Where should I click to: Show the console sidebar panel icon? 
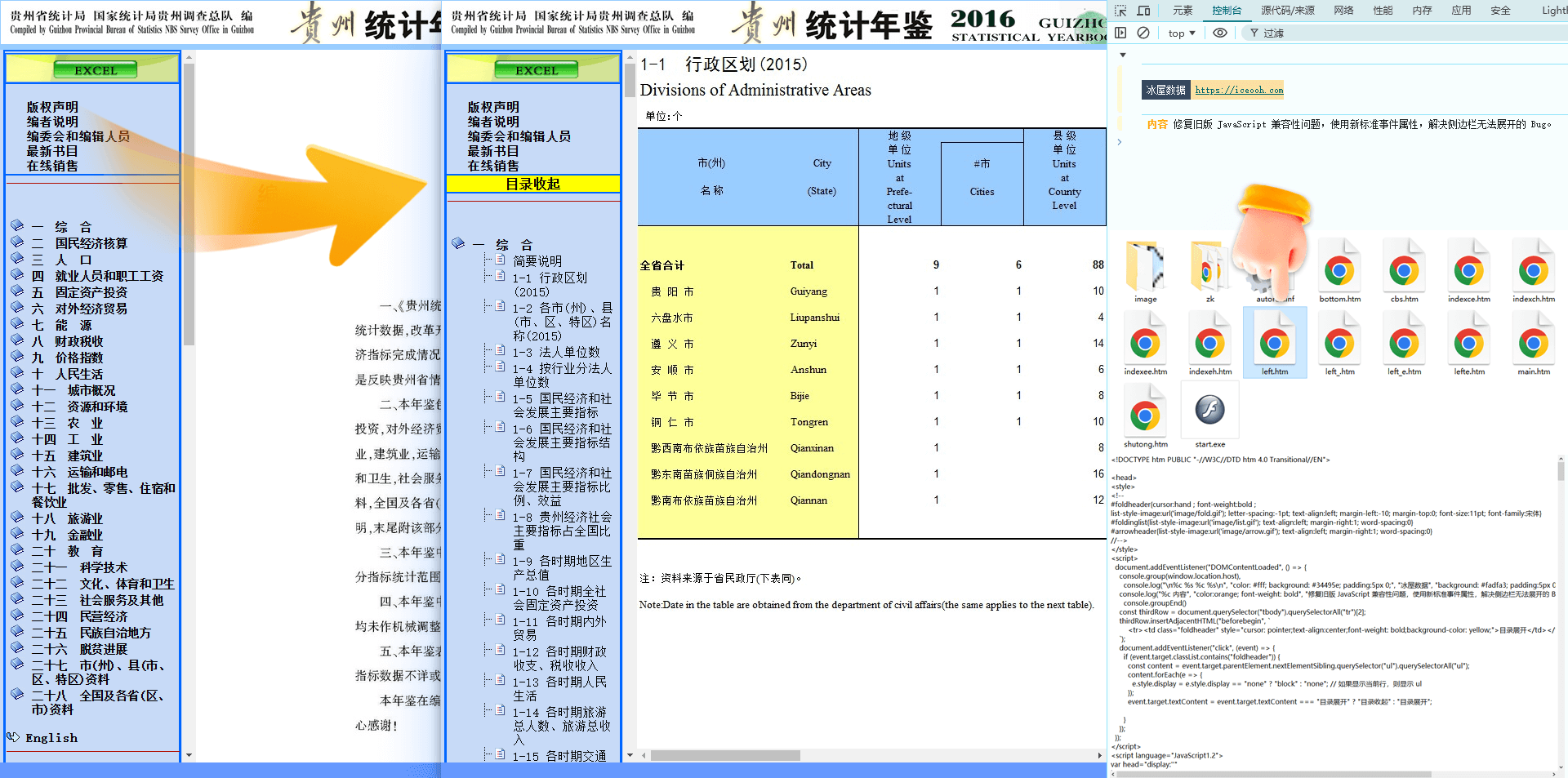(1120, 33)
